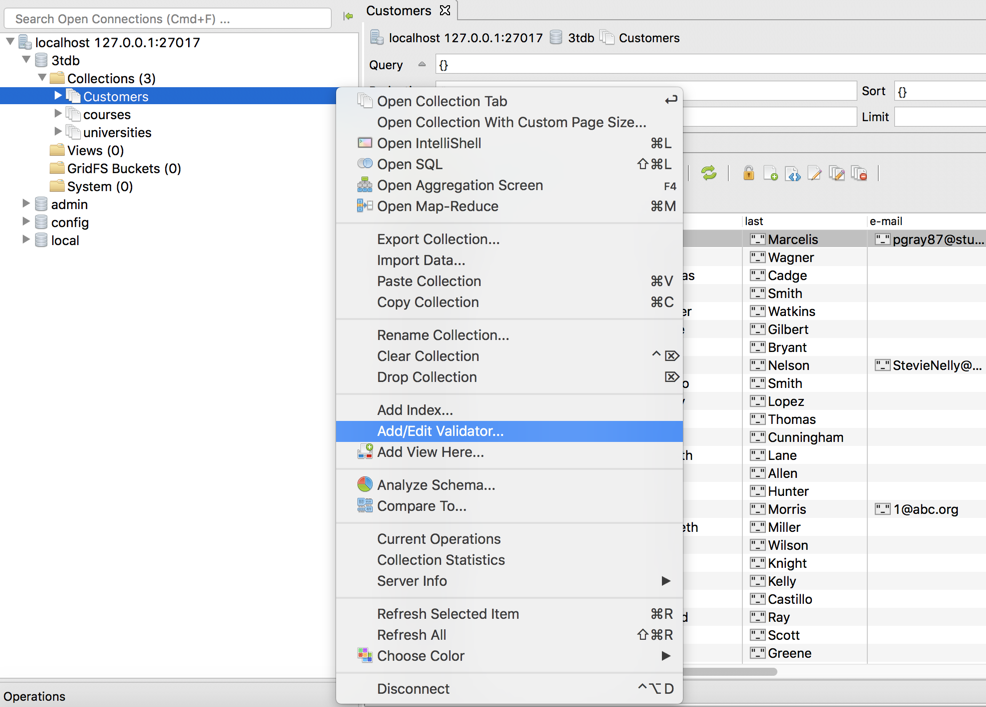This screenshot has height=707, width=986.
Task: Click the multi-document edit pencil icon
Action: pyautogui.click(x=836, y=174)
